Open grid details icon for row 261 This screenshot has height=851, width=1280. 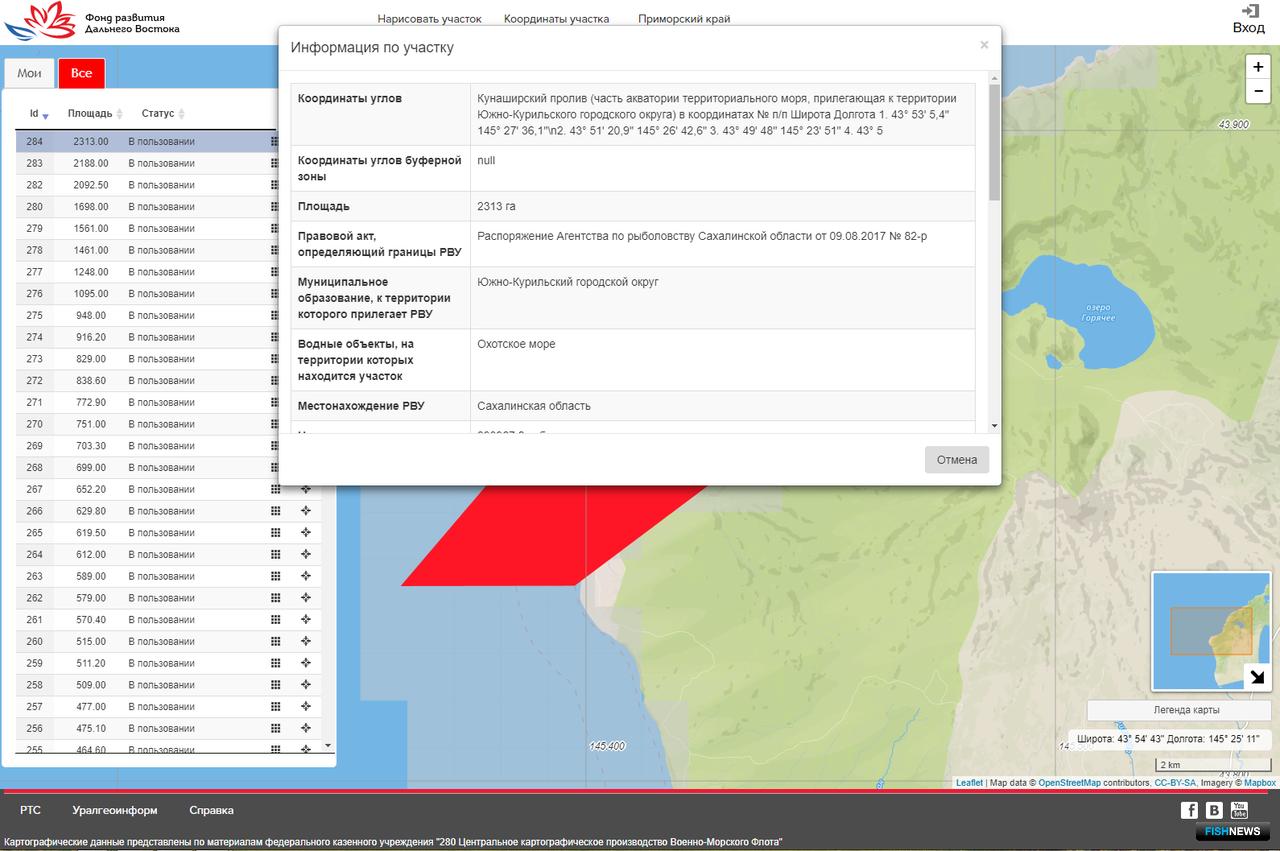click(x=275, y=620)
